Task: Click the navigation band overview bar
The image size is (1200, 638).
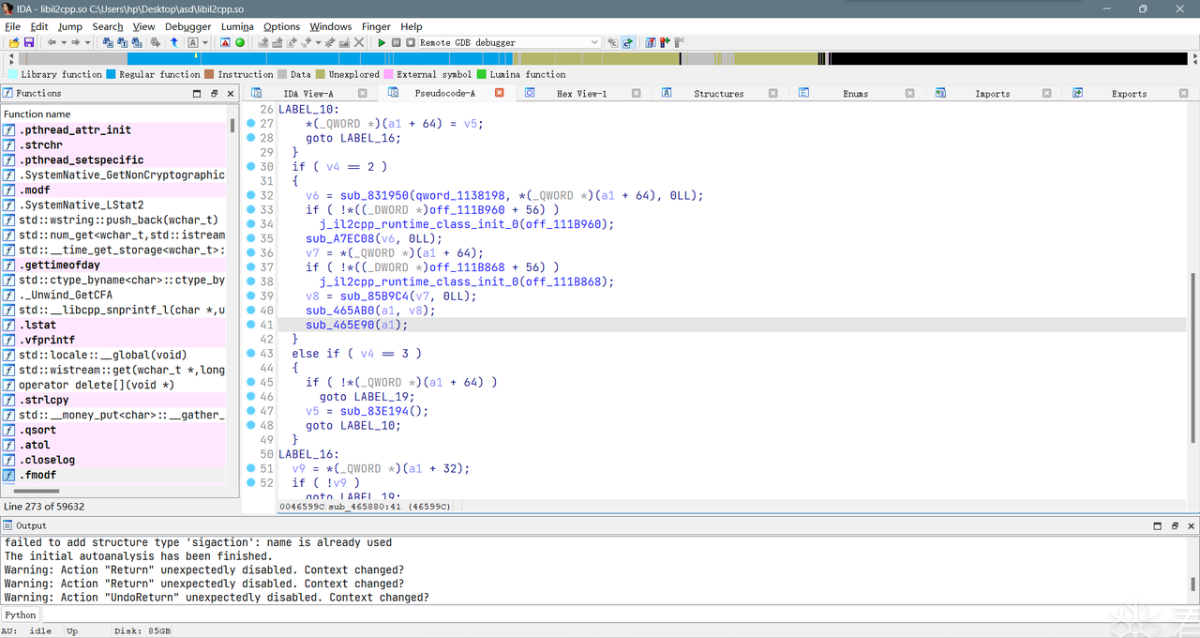Action: pos(600,59)
